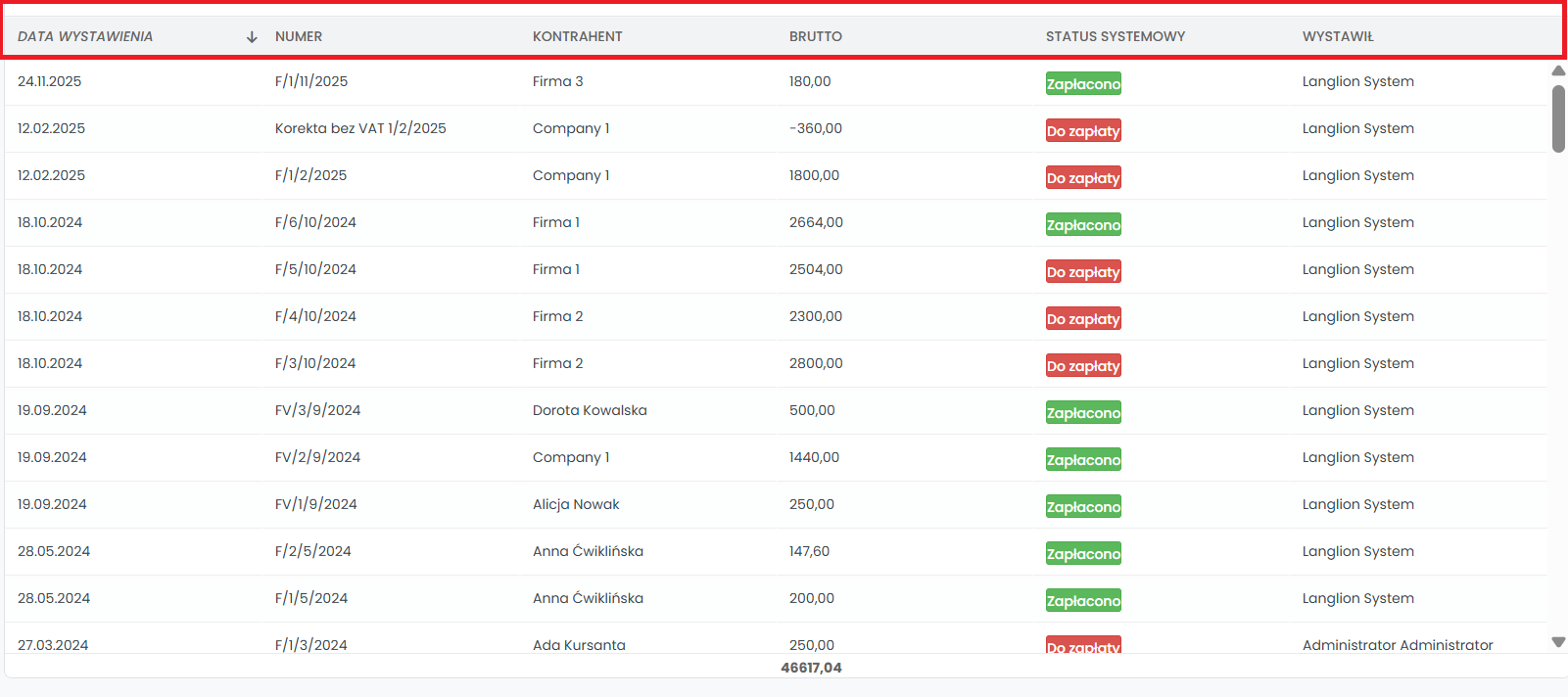Screen dimensions: 1568x697
Task: Click Do zapłaty badge for invoice F/3/10/2024
Action: point(1083,366)
